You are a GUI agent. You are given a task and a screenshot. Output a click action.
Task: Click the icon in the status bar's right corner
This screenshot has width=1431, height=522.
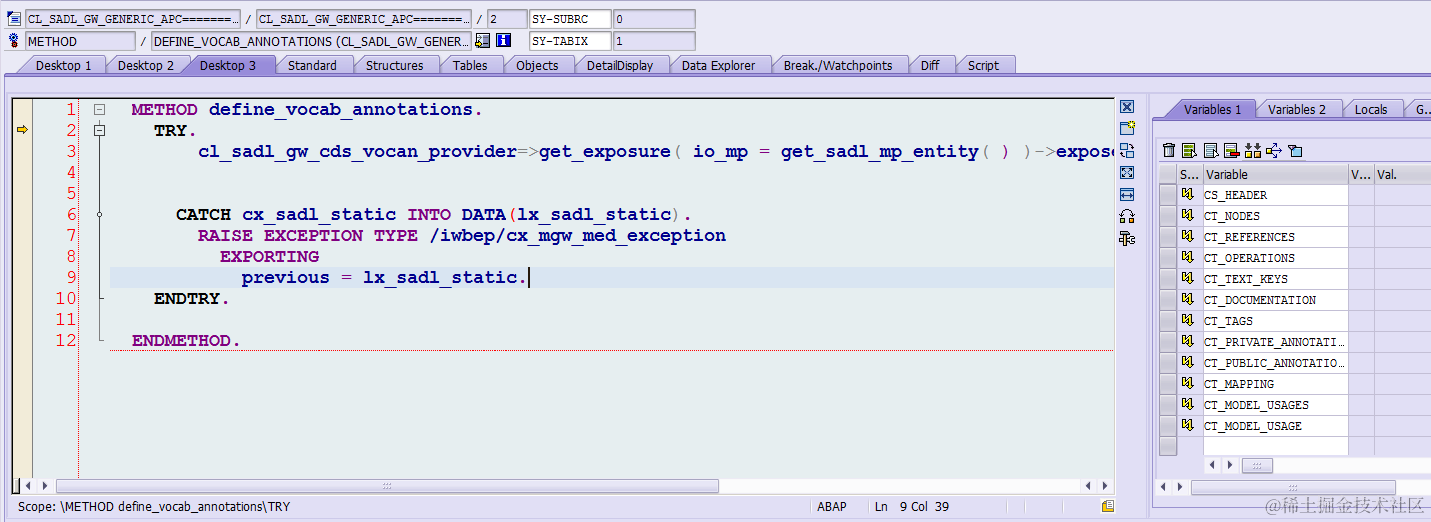[x=1108, y=506]
